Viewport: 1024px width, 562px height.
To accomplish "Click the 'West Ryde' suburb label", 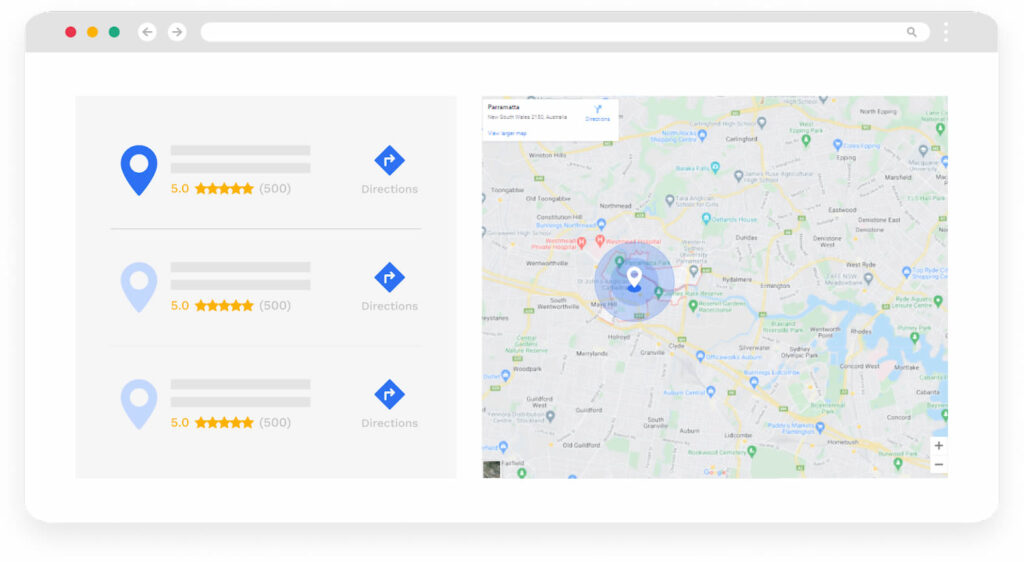I will click(x=861, y=265).
